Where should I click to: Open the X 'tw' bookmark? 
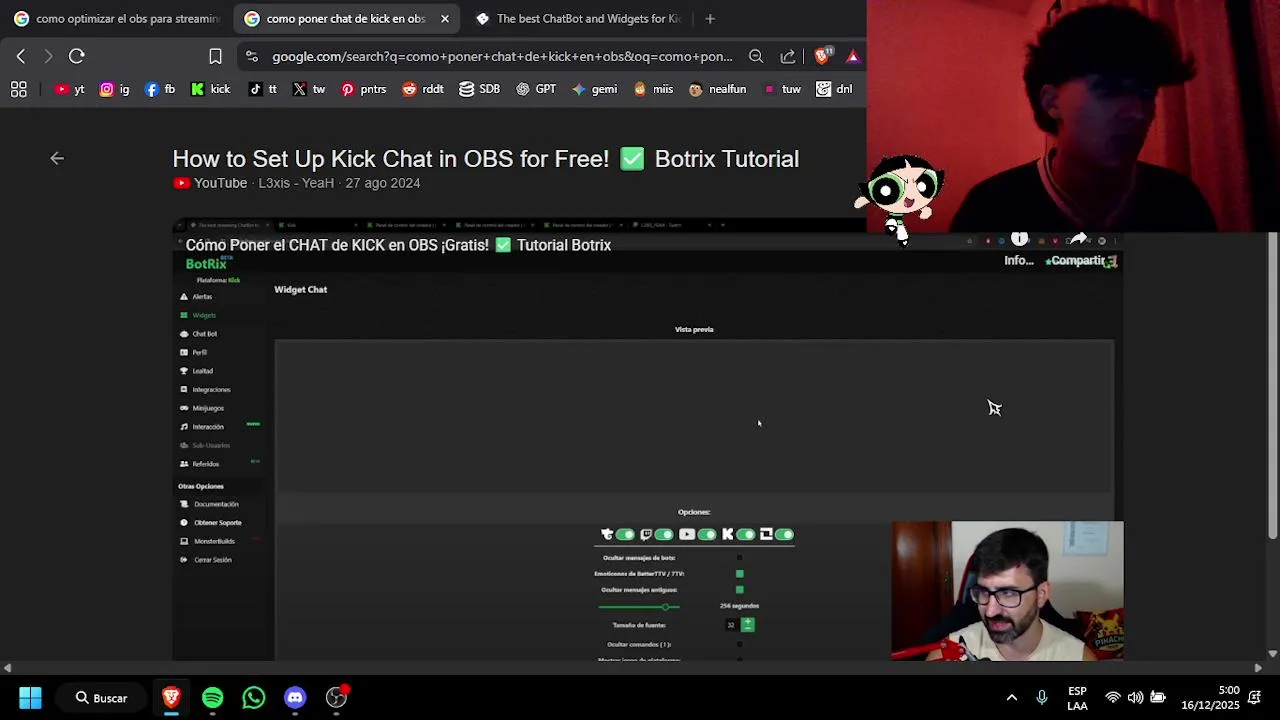(309, 89)
